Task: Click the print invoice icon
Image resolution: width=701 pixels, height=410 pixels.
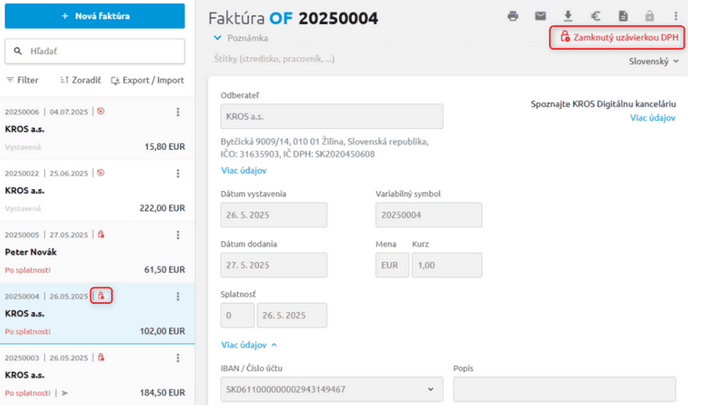Action: pos(513,16)
